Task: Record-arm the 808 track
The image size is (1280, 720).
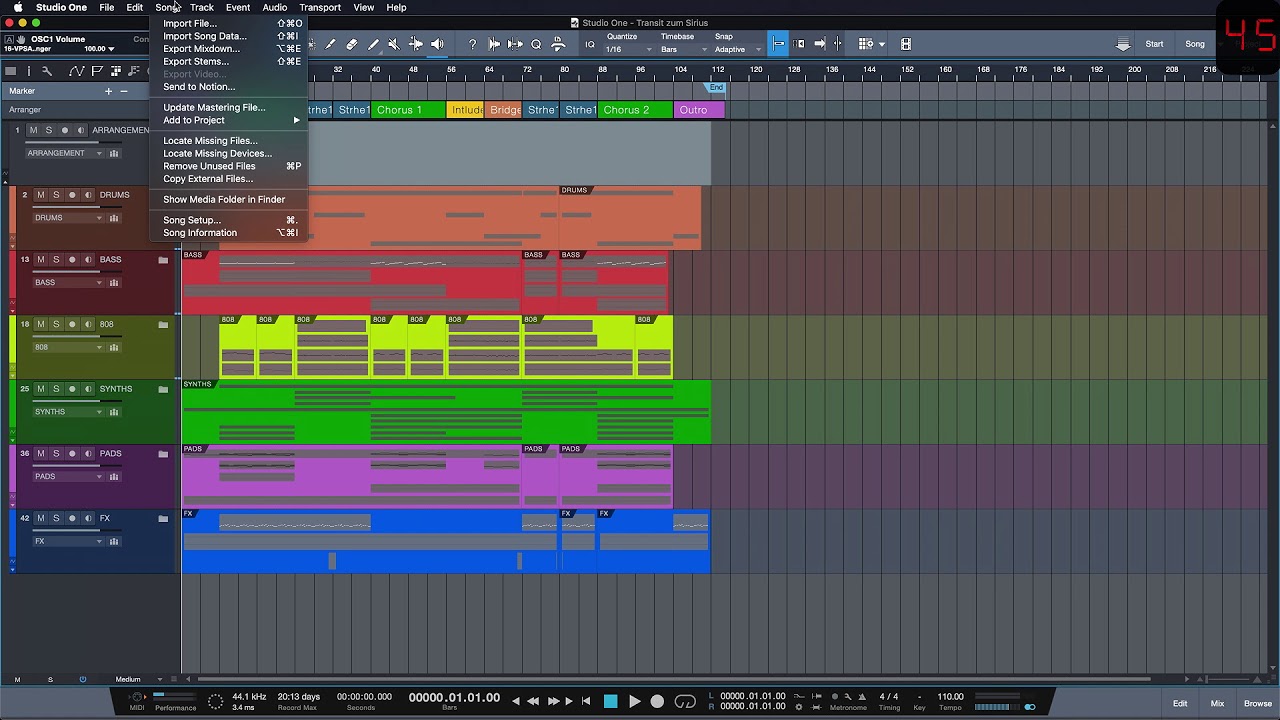Action: [x=72, y=325]
